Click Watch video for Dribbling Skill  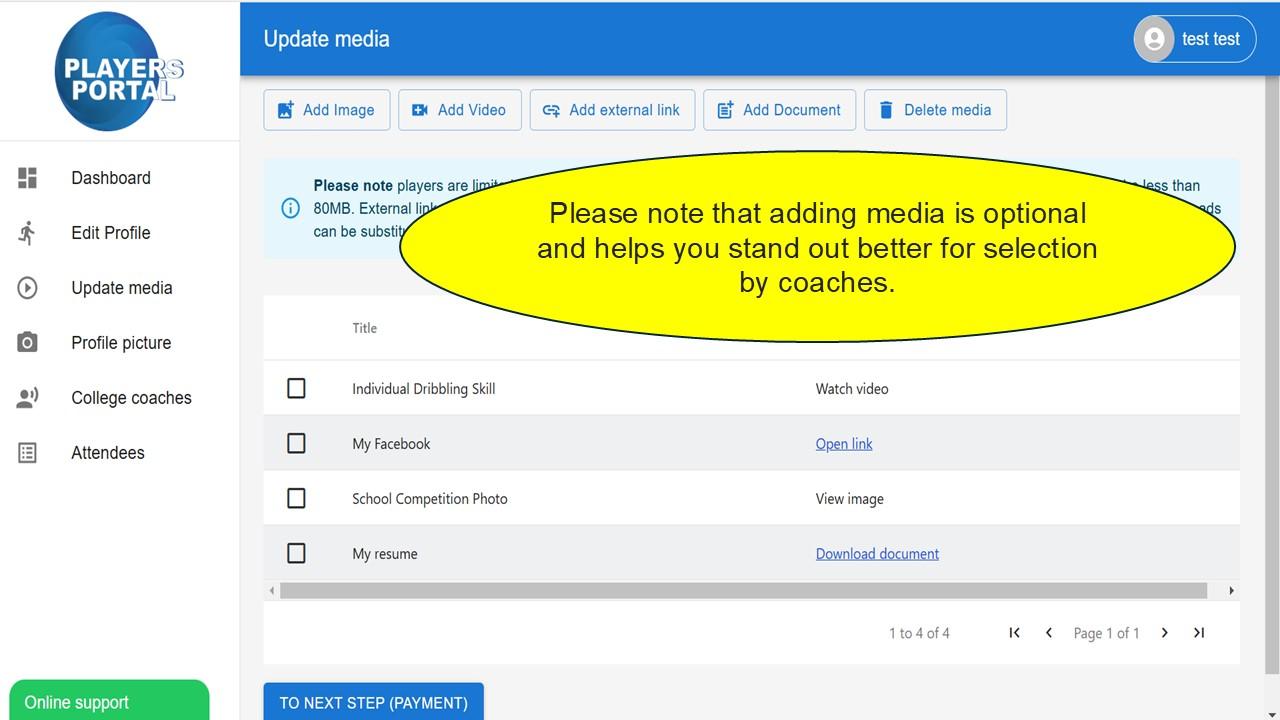point(852,389)
